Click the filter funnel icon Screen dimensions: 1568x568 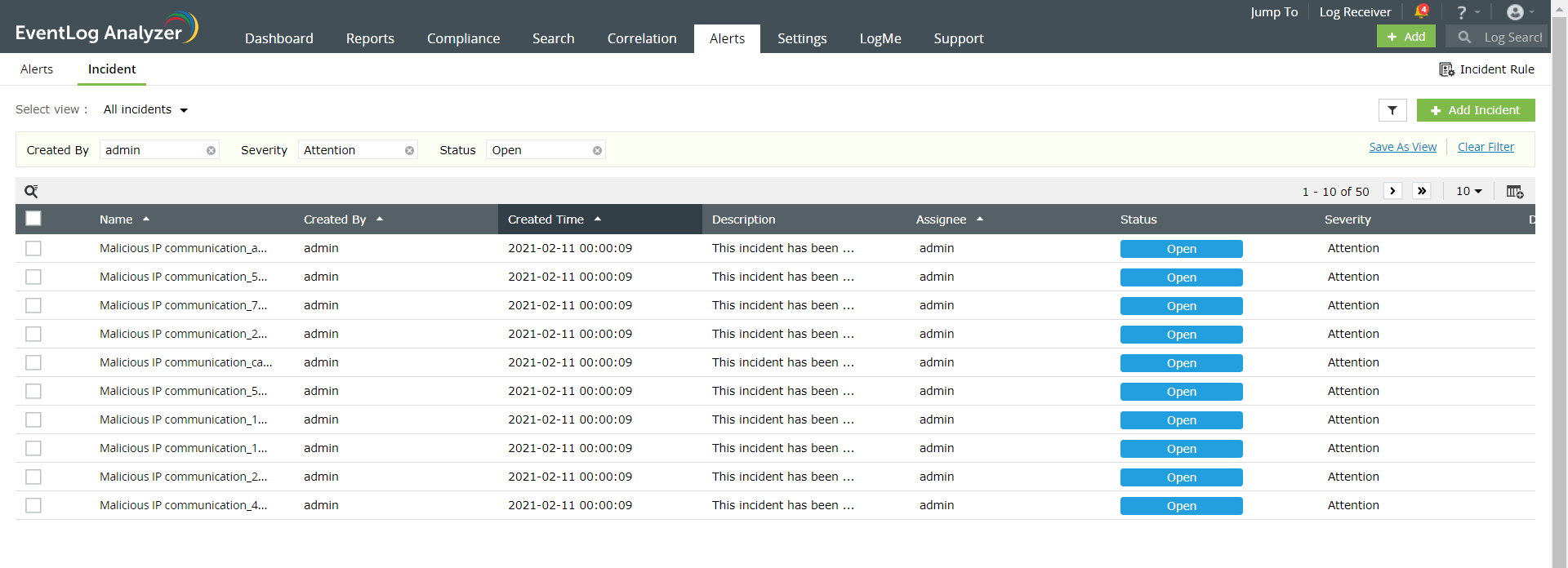[1392, 110]
